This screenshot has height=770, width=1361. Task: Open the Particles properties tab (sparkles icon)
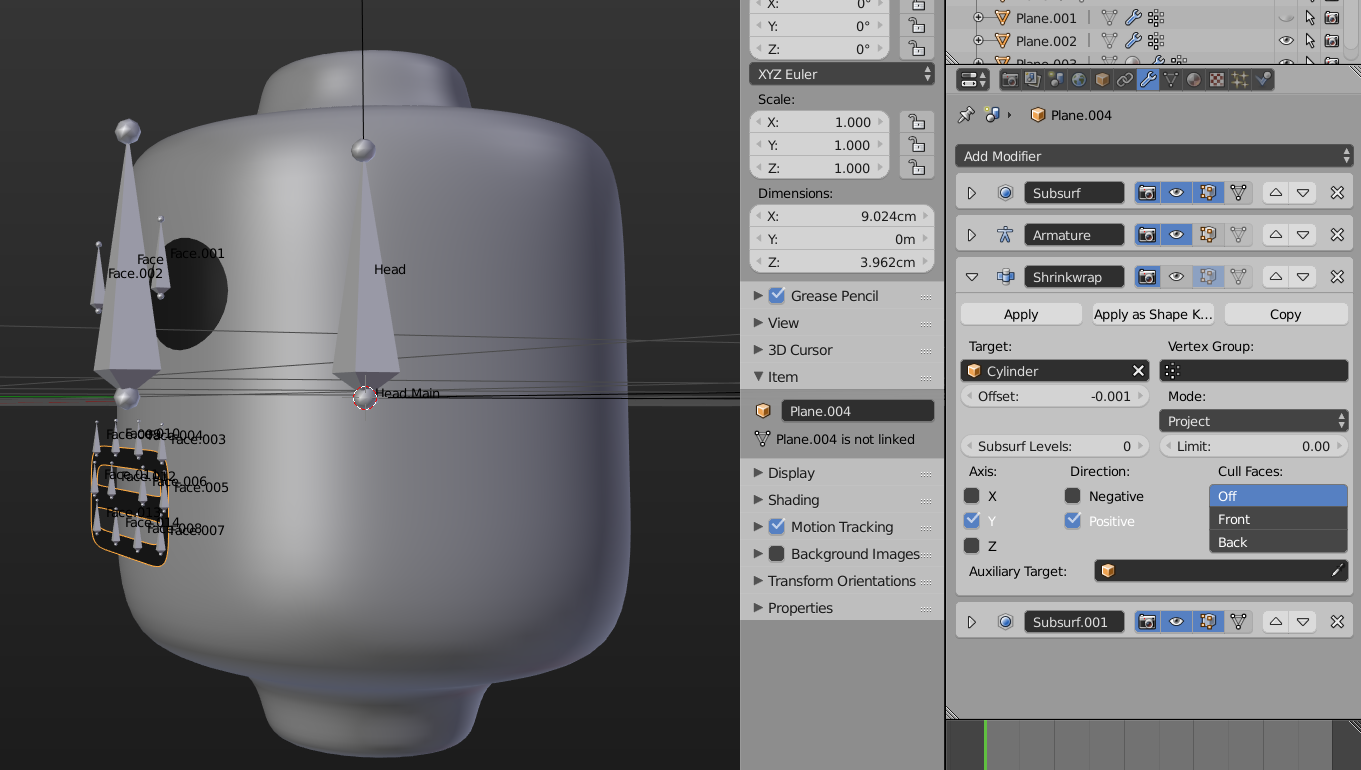[1240, 80]
